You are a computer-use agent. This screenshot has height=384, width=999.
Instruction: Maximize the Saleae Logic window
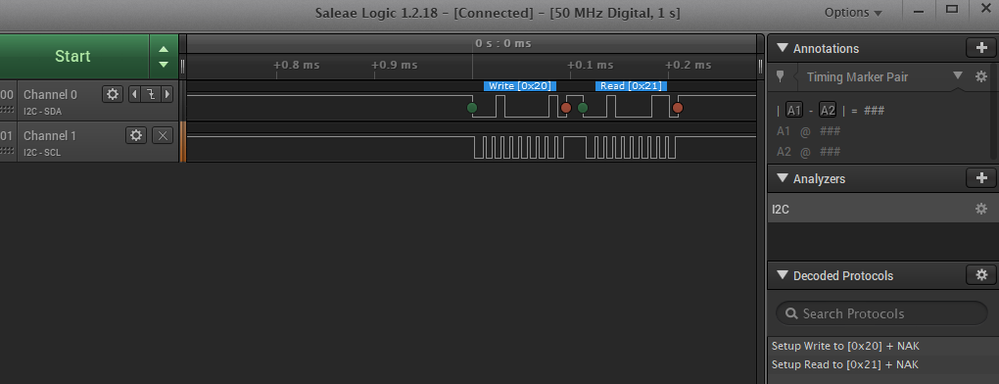[952, 10]
